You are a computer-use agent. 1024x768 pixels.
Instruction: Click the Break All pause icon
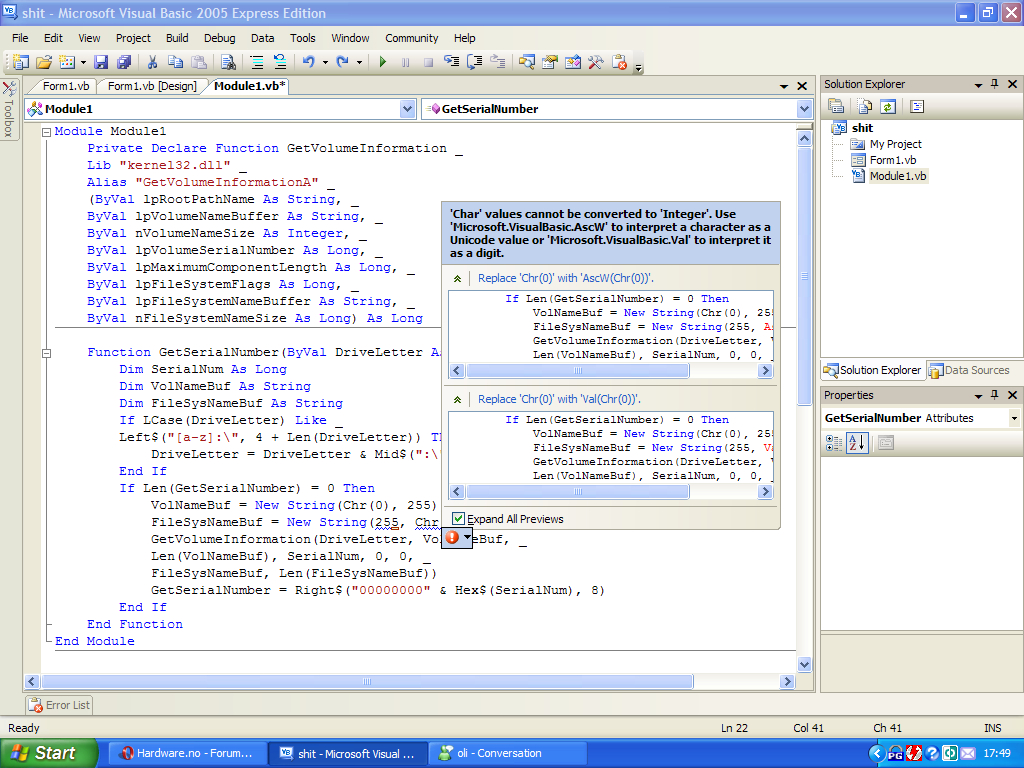406,62
